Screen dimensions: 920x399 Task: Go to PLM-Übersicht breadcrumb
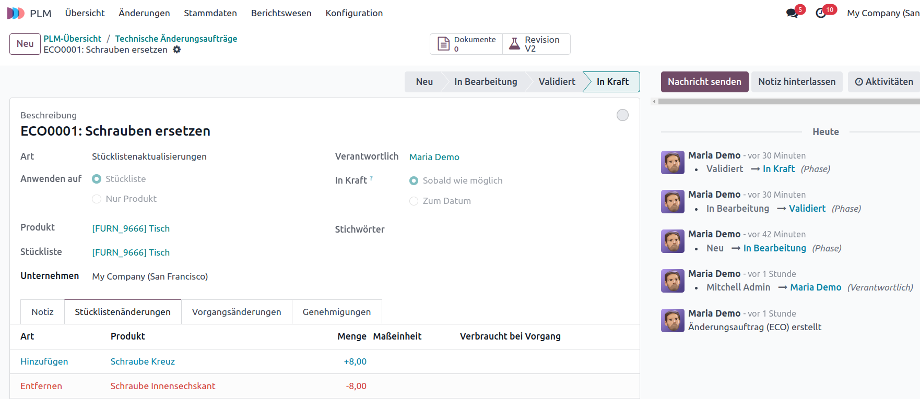[x=72, y=39]
